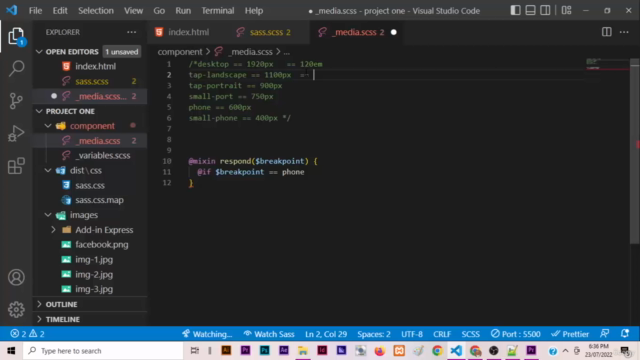
Task: Open sass.css in dist\css folder
Action: click(90, 185)
